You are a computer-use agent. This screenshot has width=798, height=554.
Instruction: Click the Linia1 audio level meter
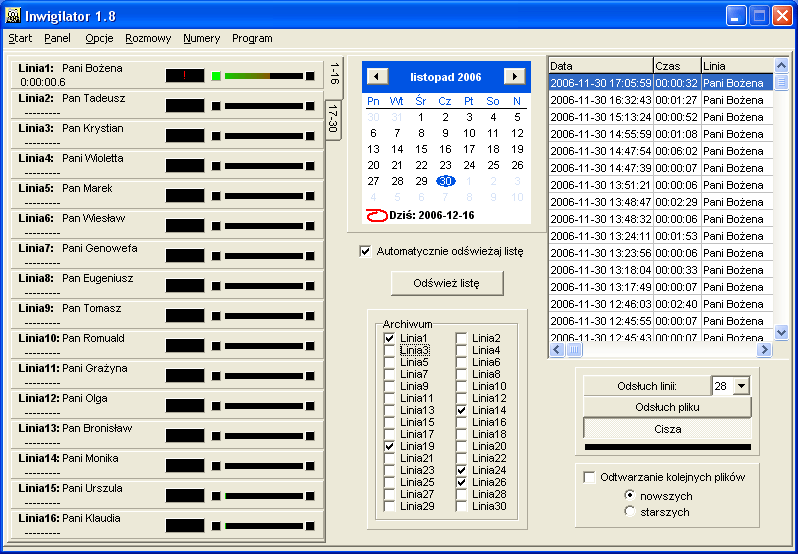tap(264, 76)
